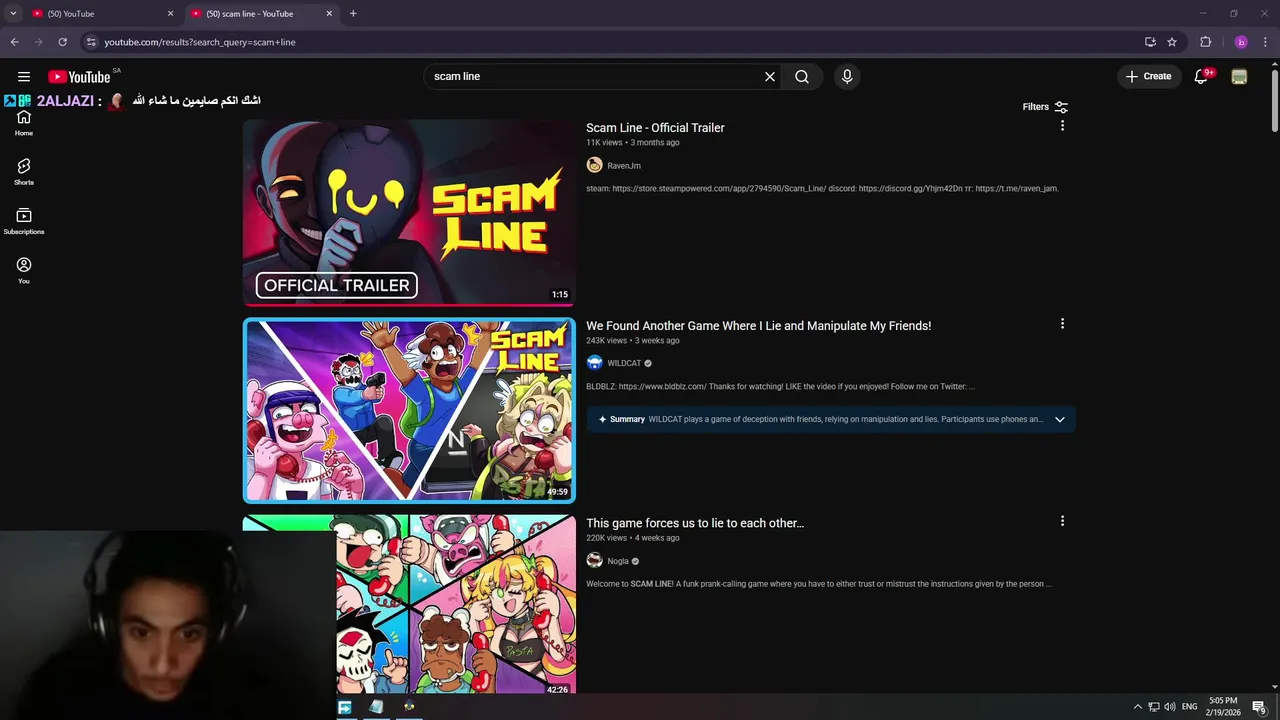1280x720 pixels.
Task: Open the tab search dropdown arrow
Action: click(x=13, y=14)
